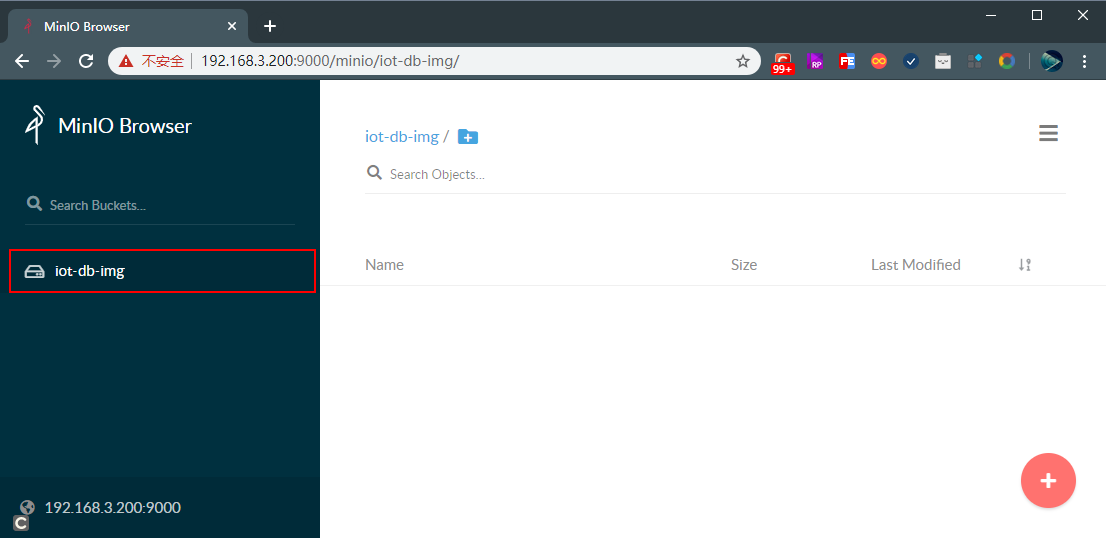1106x538 pixels.
Task: Click the drive icon next to iot-db-img
Action: tap(35, 271)
